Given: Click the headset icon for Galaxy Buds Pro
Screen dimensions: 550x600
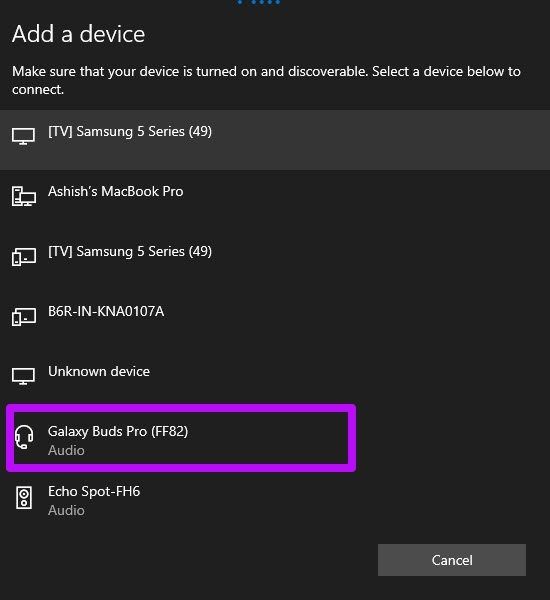Looking at the screenshot, I should pos(24,437).
